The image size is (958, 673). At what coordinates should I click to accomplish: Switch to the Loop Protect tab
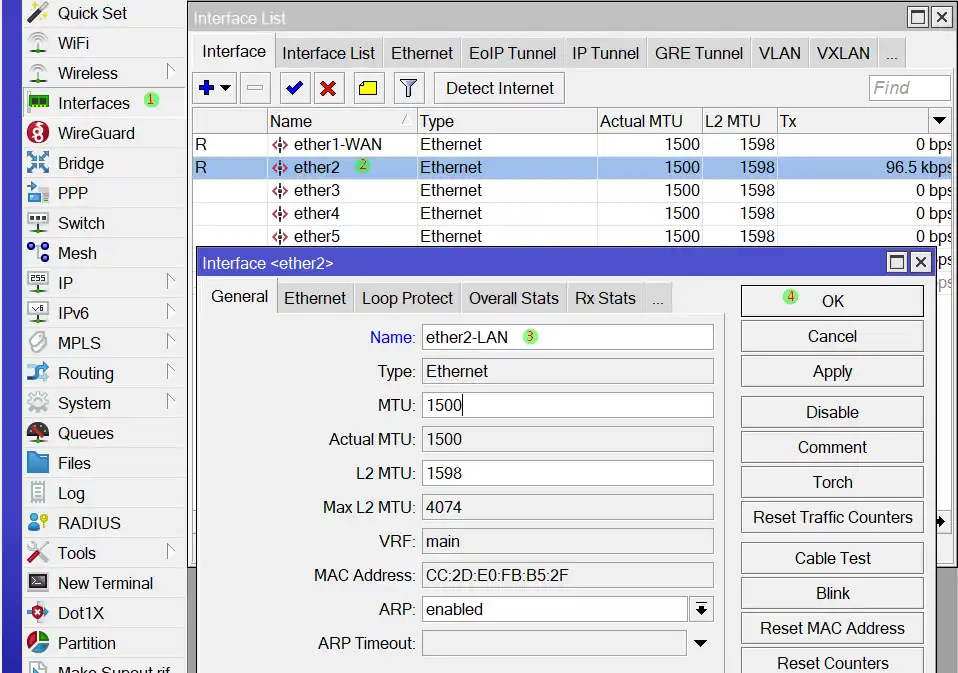point(407,298)
